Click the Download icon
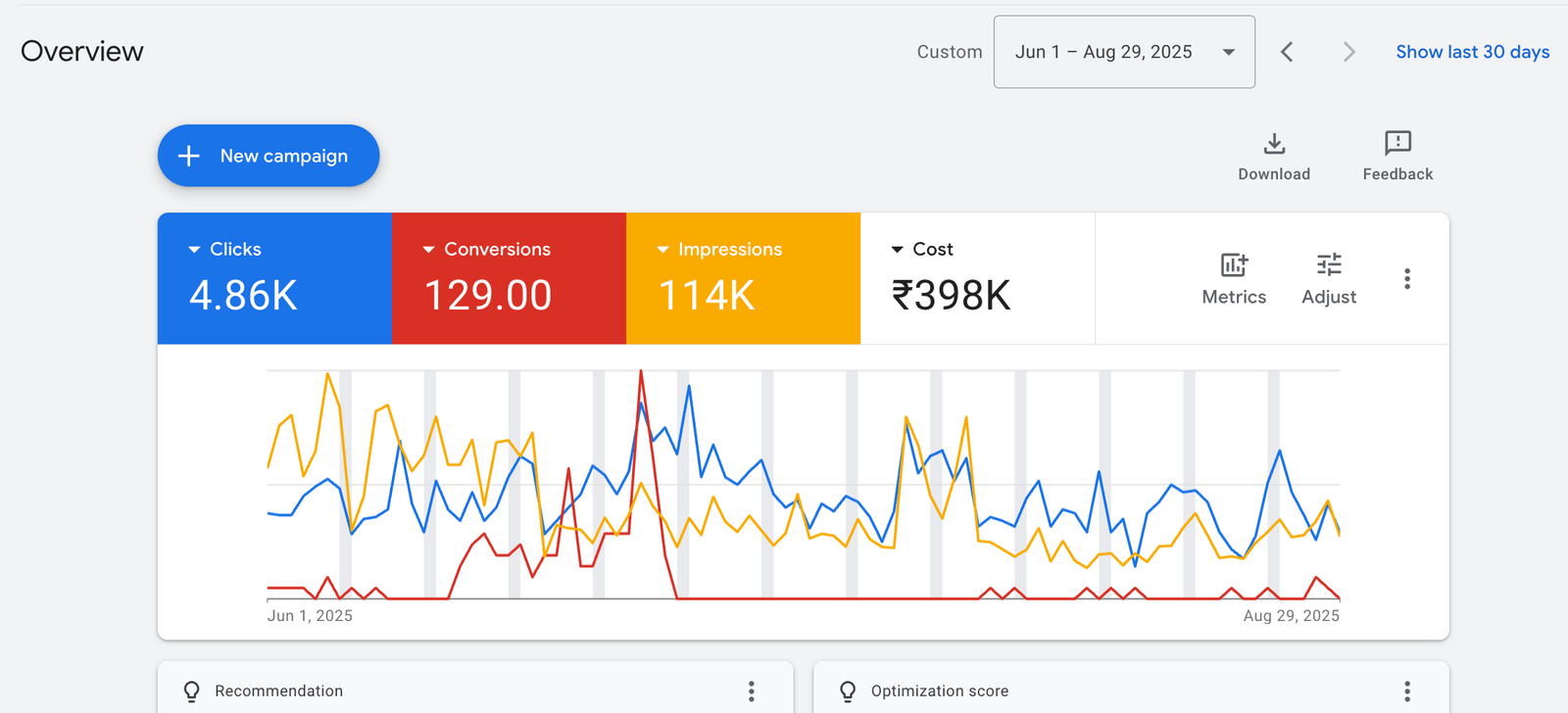Viewport: 1568px width, 713px height. coord(1274,145)
